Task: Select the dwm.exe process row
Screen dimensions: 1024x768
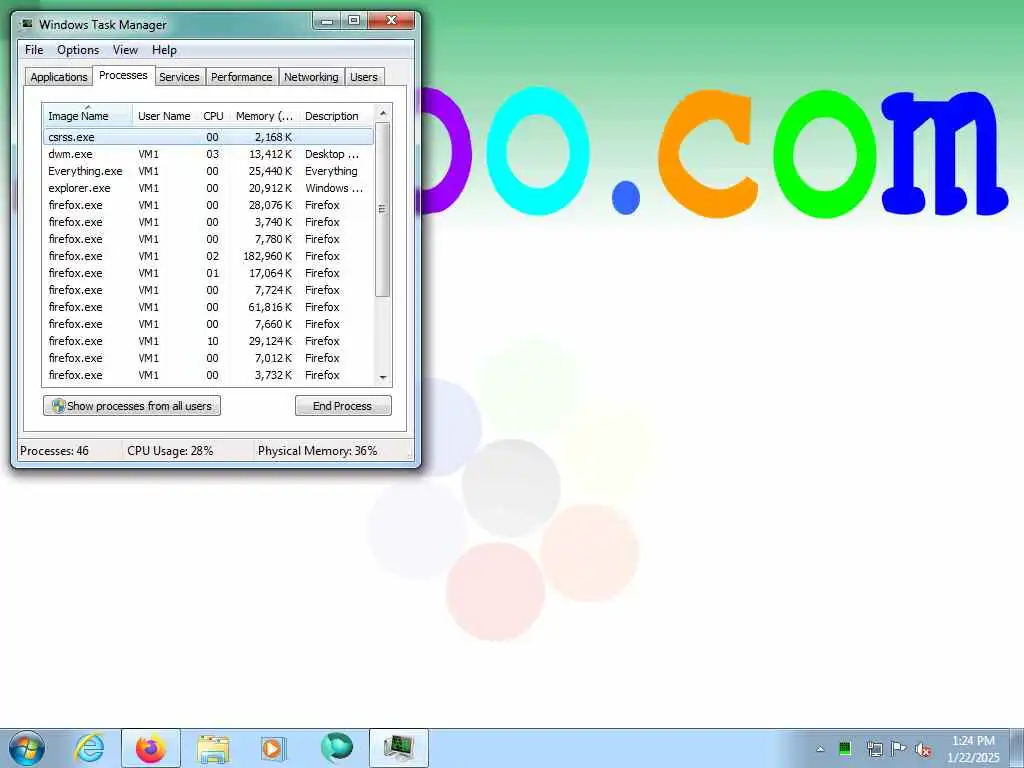Action: [208, 154]
